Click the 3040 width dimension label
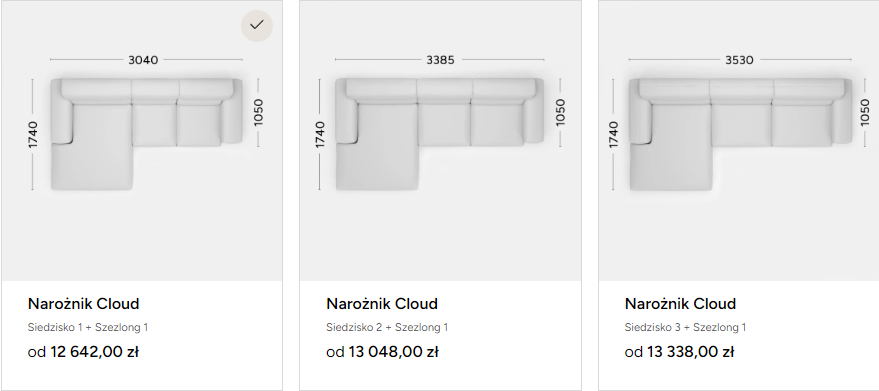The image size is (879, 391). (x=144, y=59)
